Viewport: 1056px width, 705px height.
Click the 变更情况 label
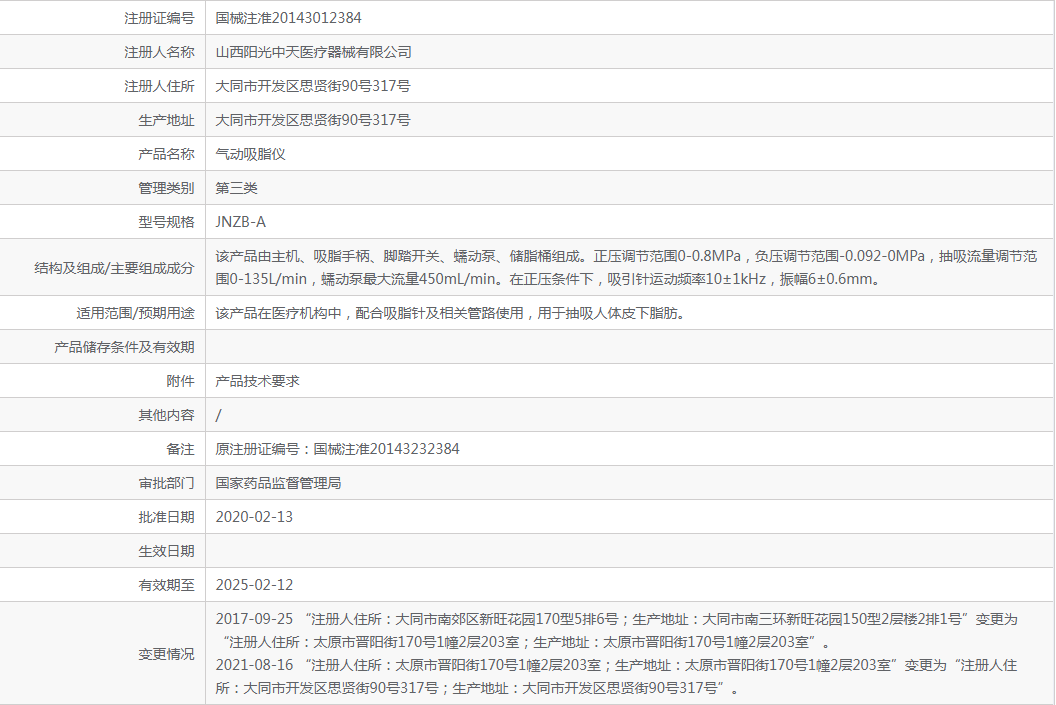166,654
